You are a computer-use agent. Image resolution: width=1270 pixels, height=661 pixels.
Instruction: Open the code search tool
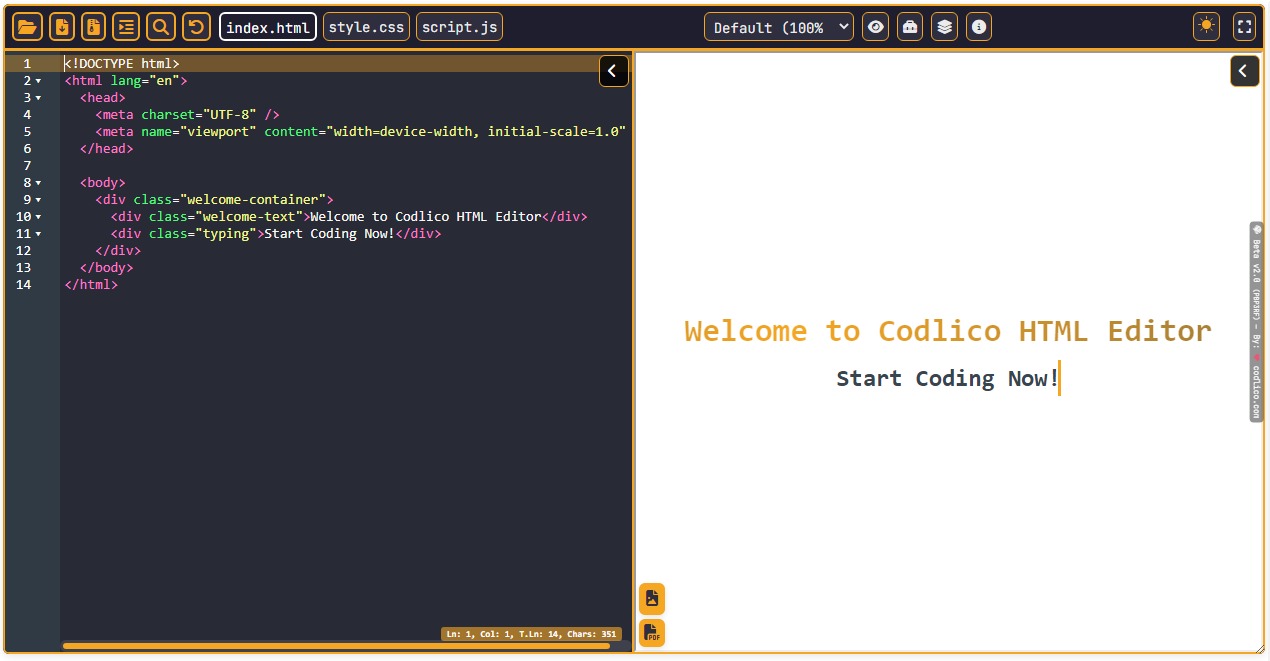coord(161,27)
